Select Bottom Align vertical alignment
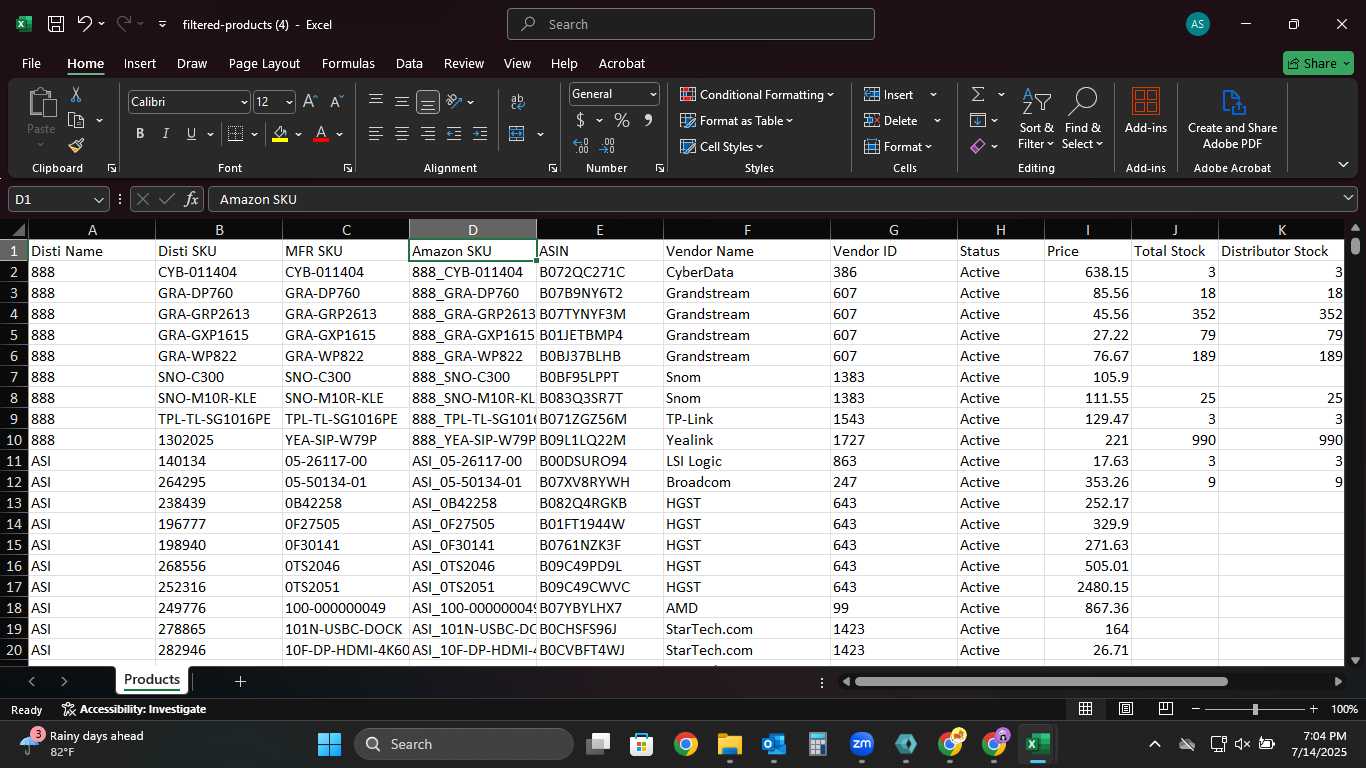 point(428,102)
